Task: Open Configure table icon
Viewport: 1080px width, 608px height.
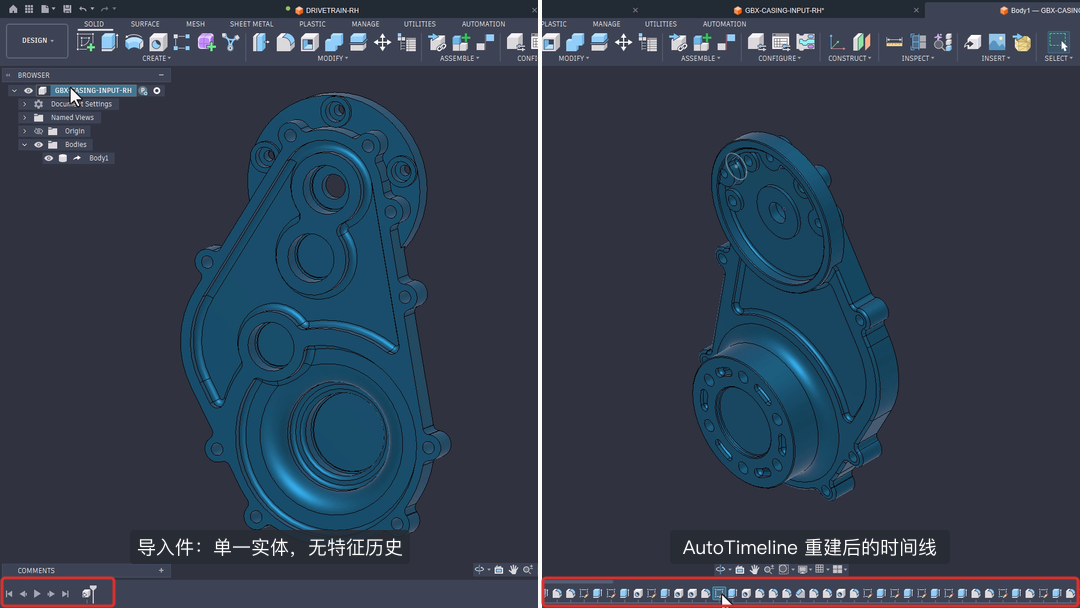Action: (780, 42)
